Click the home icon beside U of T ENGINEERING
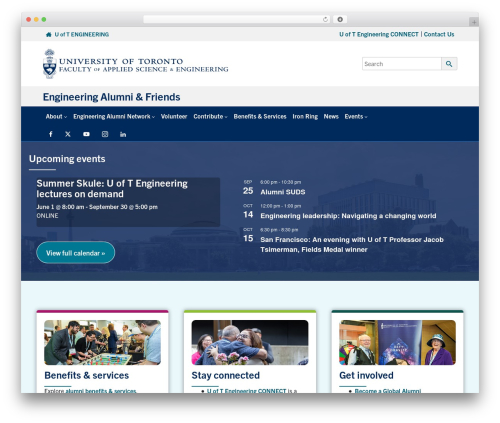Image resolution: width=500 pixels, height=423 pixels. (49, 34)
